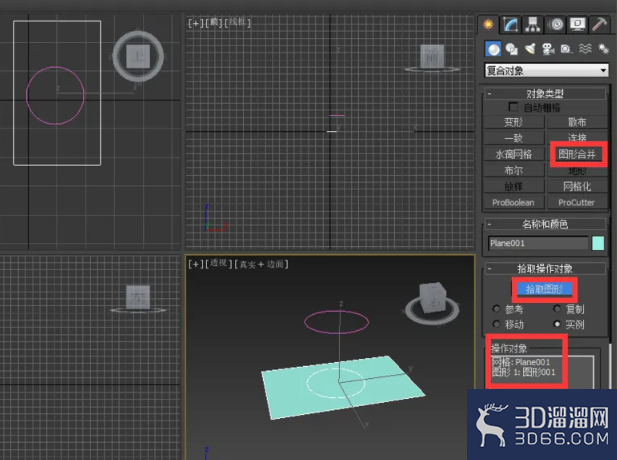
Task: Select the Systems gears category icon
Action: click(x=603, y=49)
